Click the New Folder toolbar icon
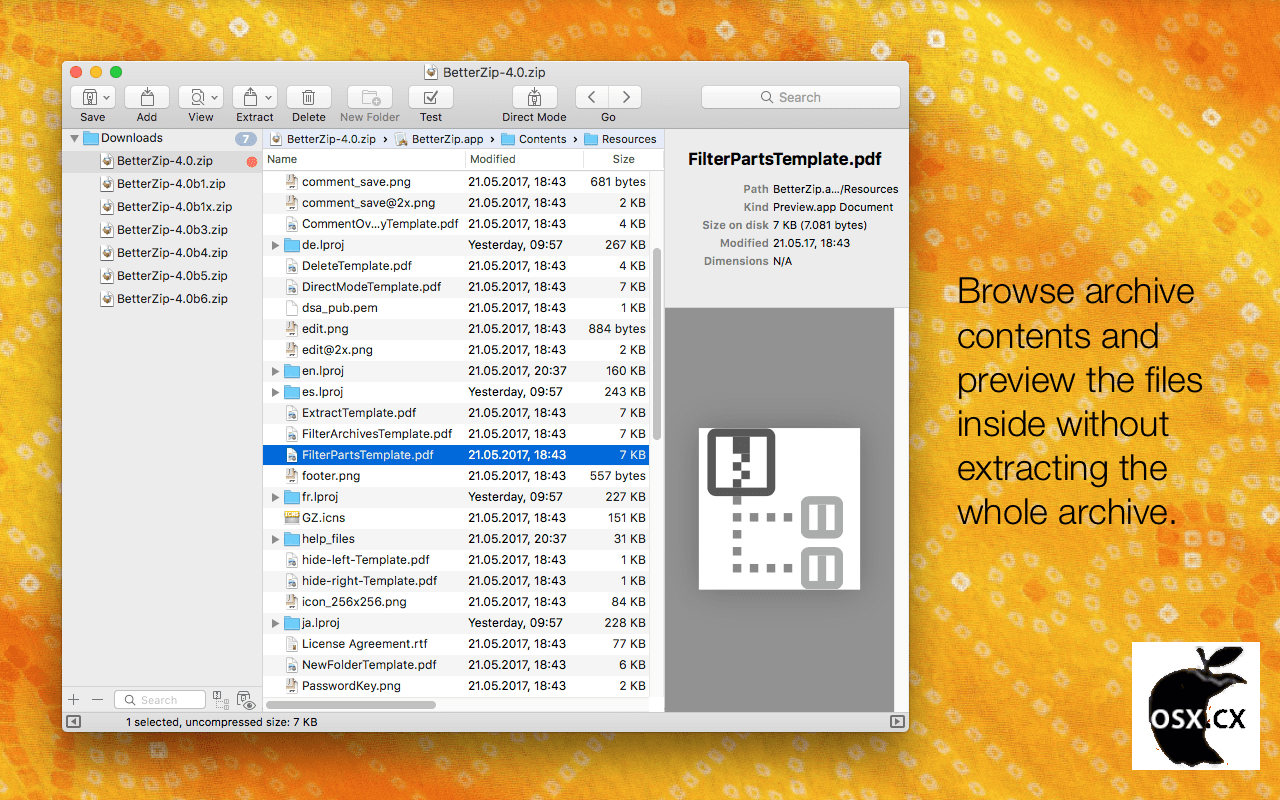Image resolution: width=1280 pixels, height=800 pixels. click(370, 97)
